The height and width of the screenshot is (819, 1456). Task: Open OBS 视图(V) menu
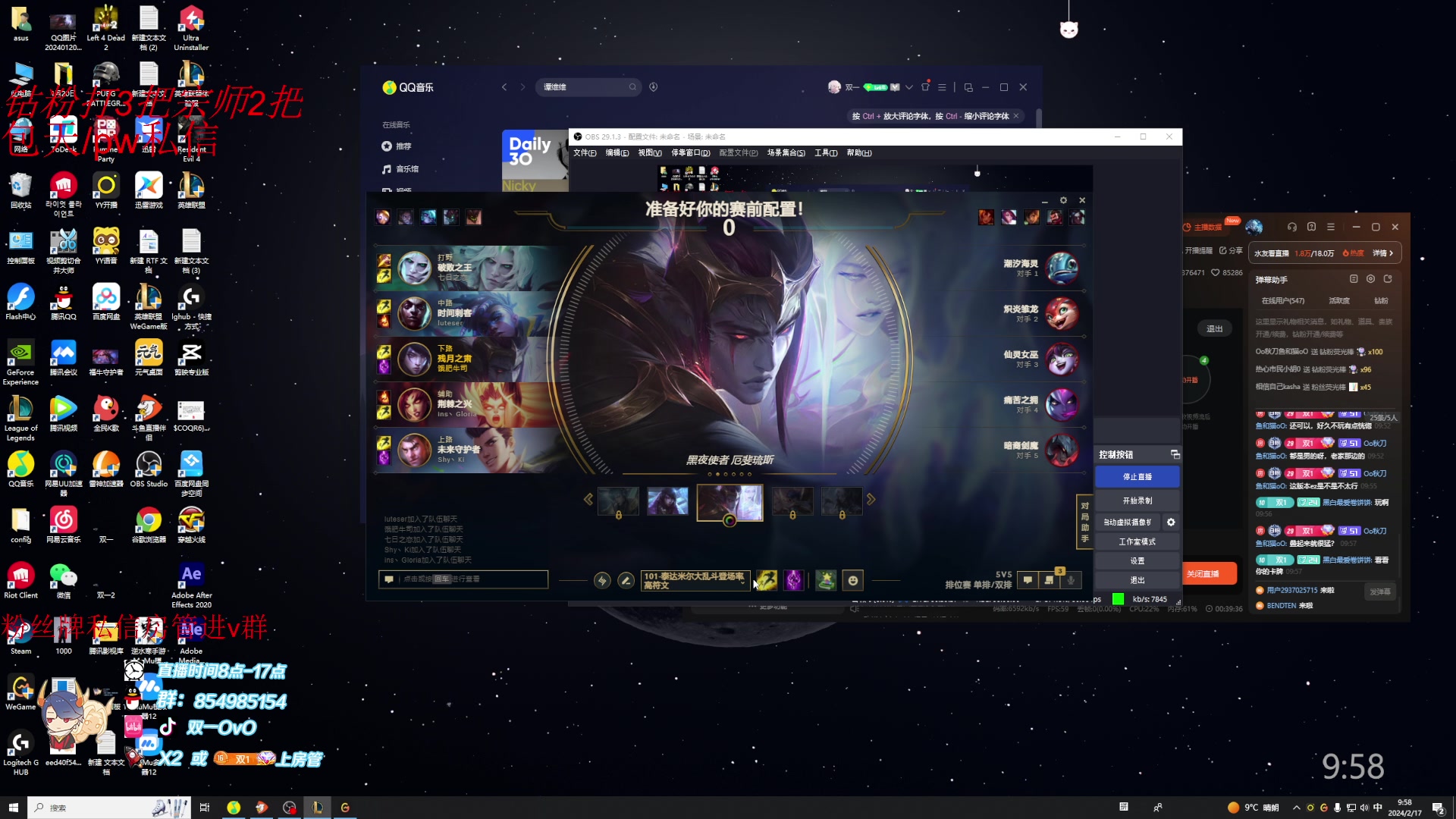(649, 153)
